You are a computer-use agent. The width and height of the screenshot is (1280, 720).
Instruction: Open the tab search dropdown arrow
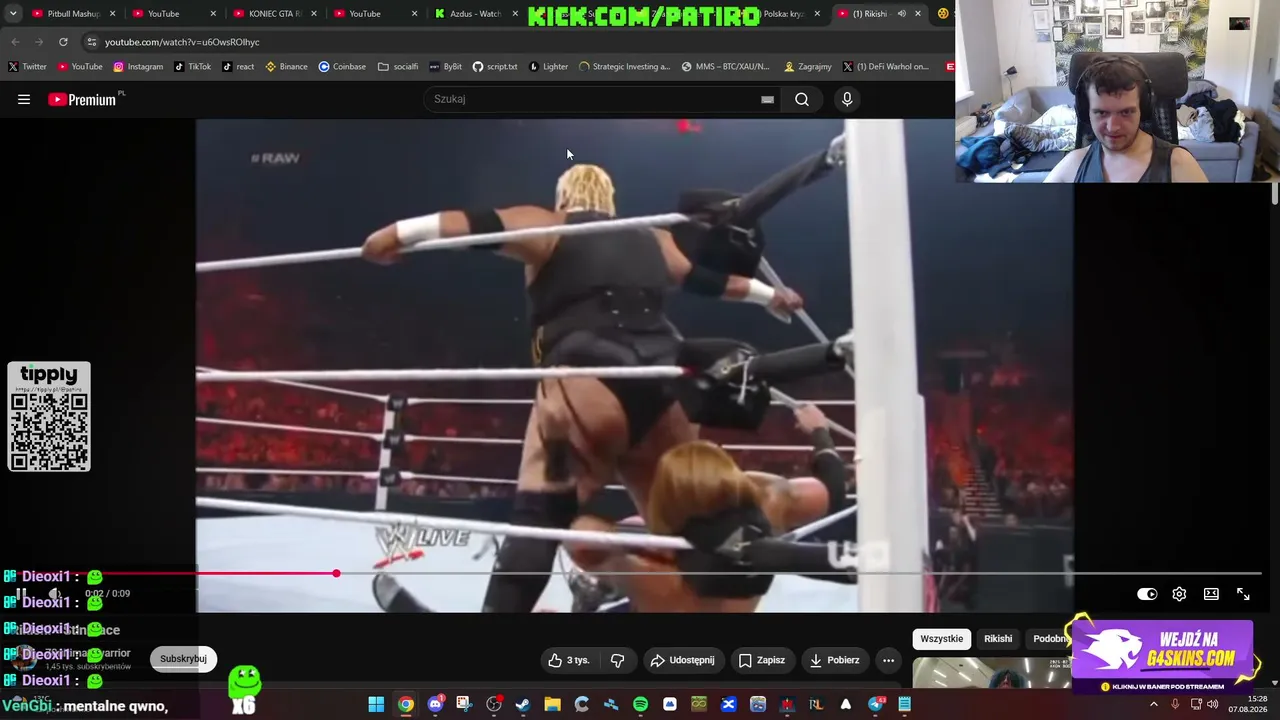coord(13,14)
